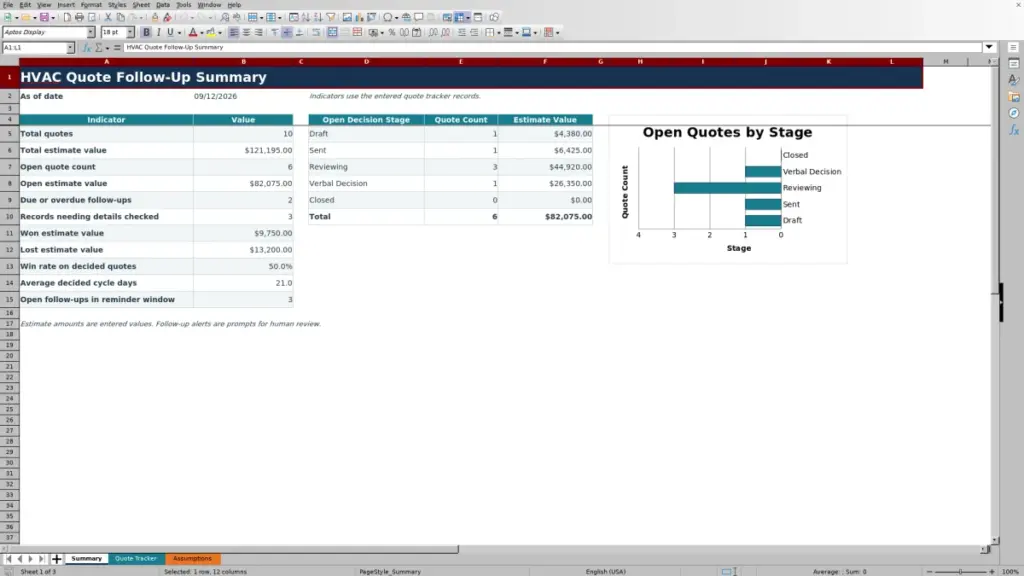Switch to the Quote Tracker sheet tab
Screen dimensions: 1024x576
[x=136, y=558]
